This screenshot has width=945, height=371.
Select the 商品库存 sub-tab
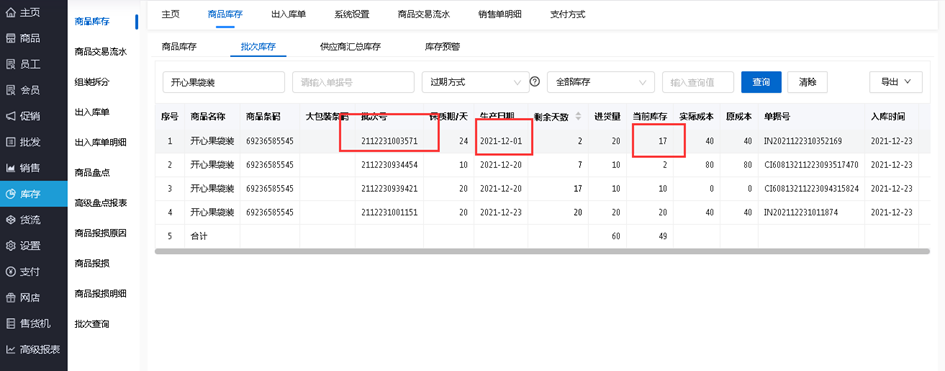180,46
